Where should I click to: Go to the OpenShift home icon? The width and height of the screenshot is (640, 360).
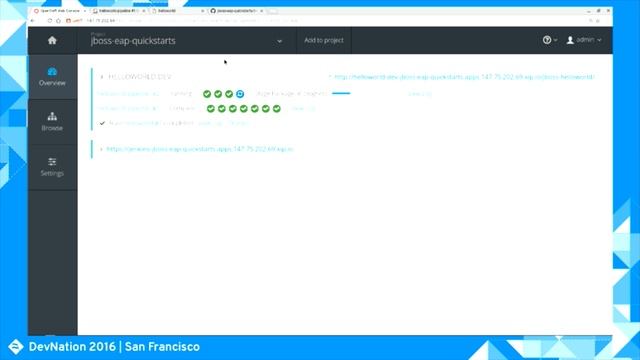52,40
